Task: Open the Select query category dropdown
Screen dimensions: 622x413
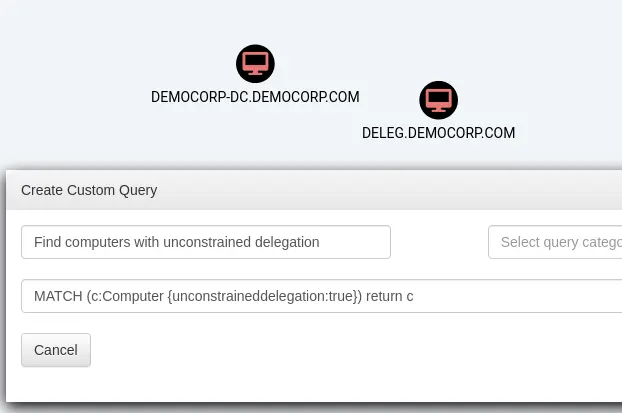Action: (556, 242)
